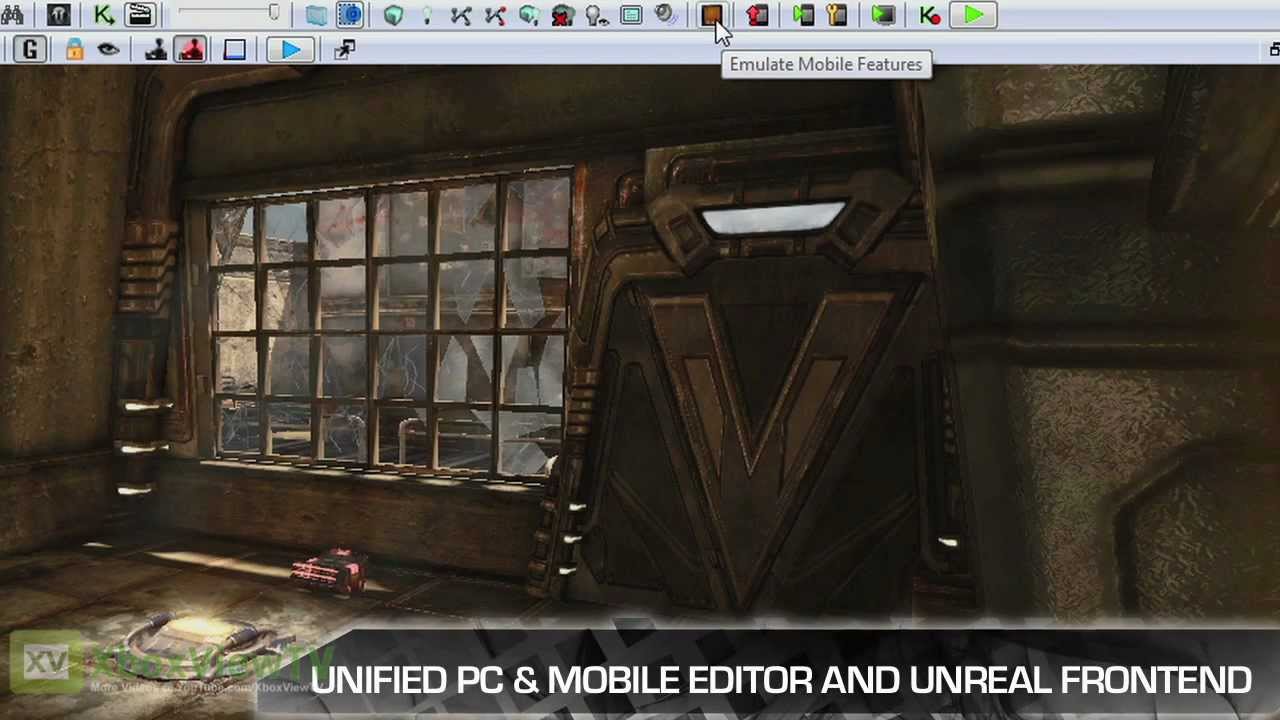The height and width of the screenshot is (720, 1280).
Task: Click the green monitor play icon
Action: pos(883,15)
